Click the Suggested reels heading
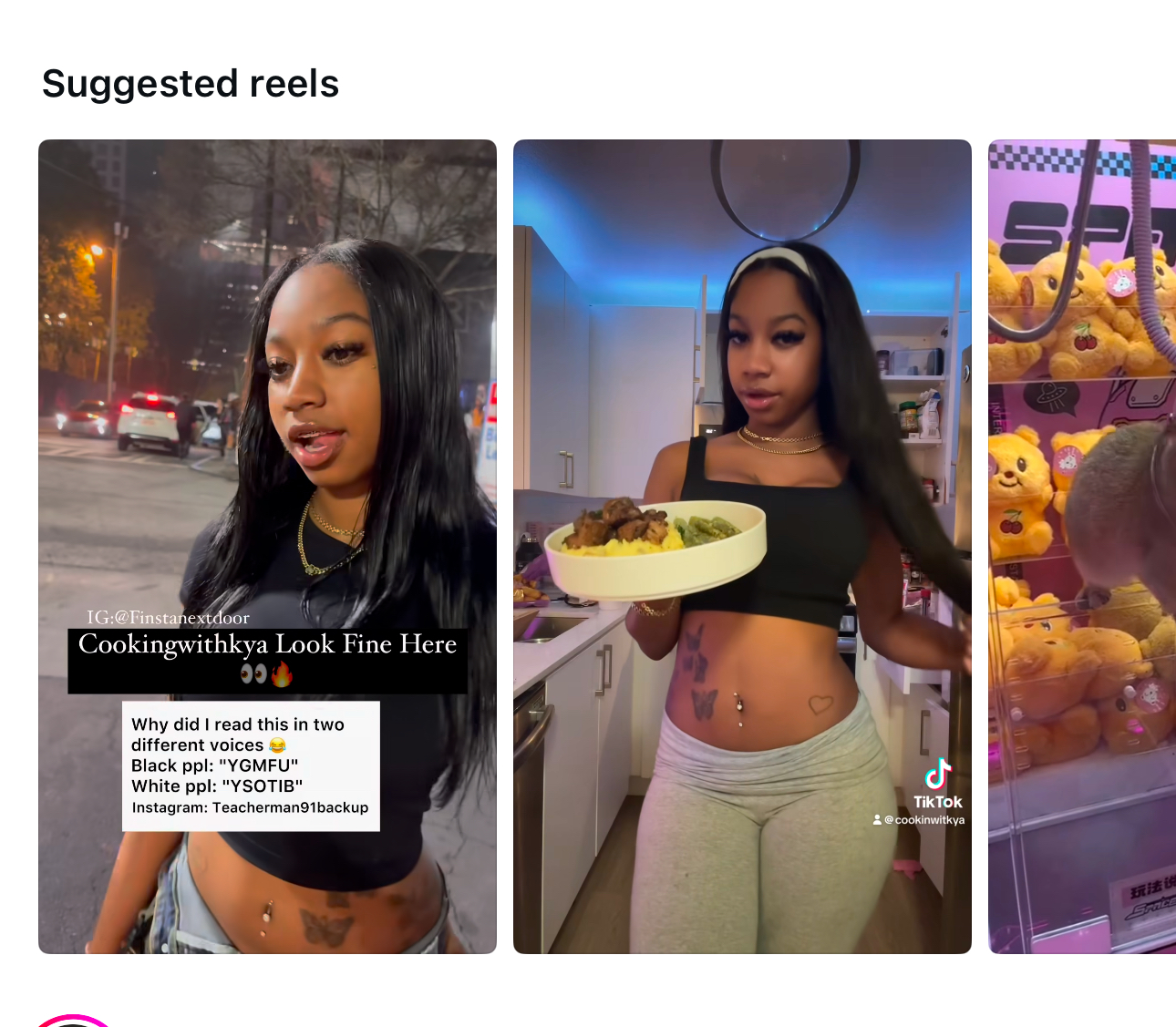1176x1027 pixels. coord(191,84)
